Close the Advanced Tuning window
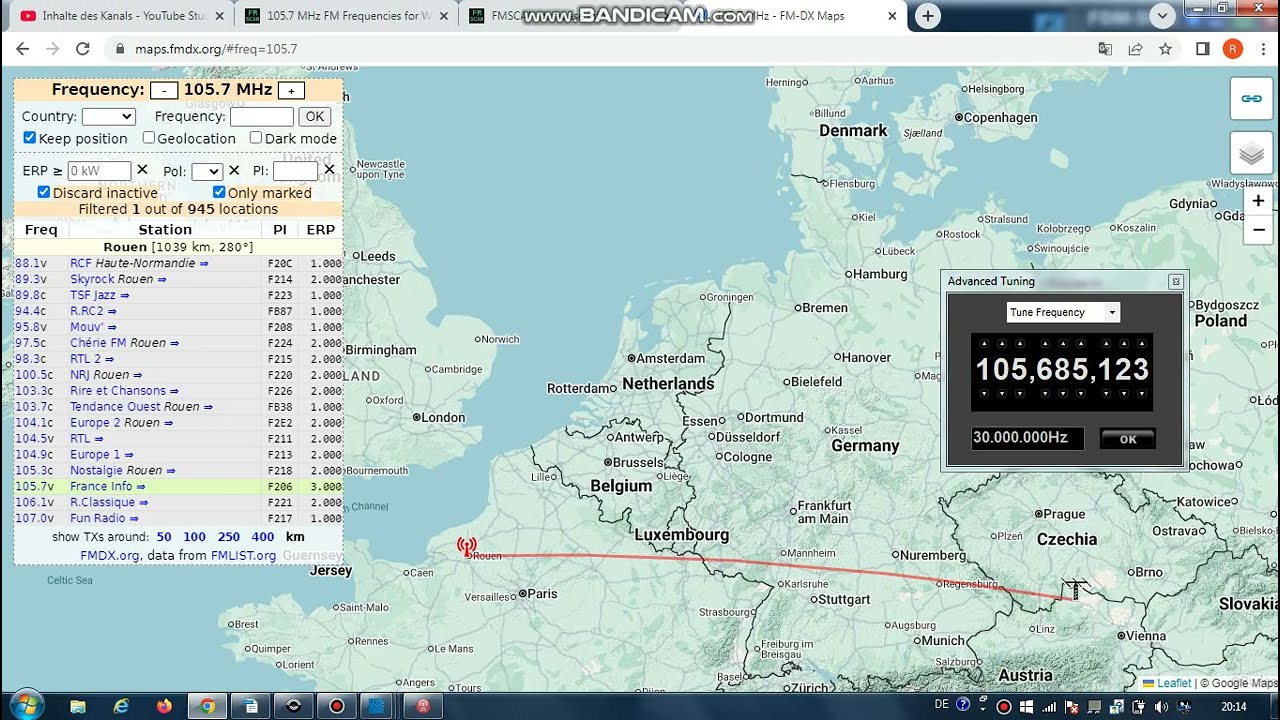The image size is (1280, 720). [x=1176, y=282]
